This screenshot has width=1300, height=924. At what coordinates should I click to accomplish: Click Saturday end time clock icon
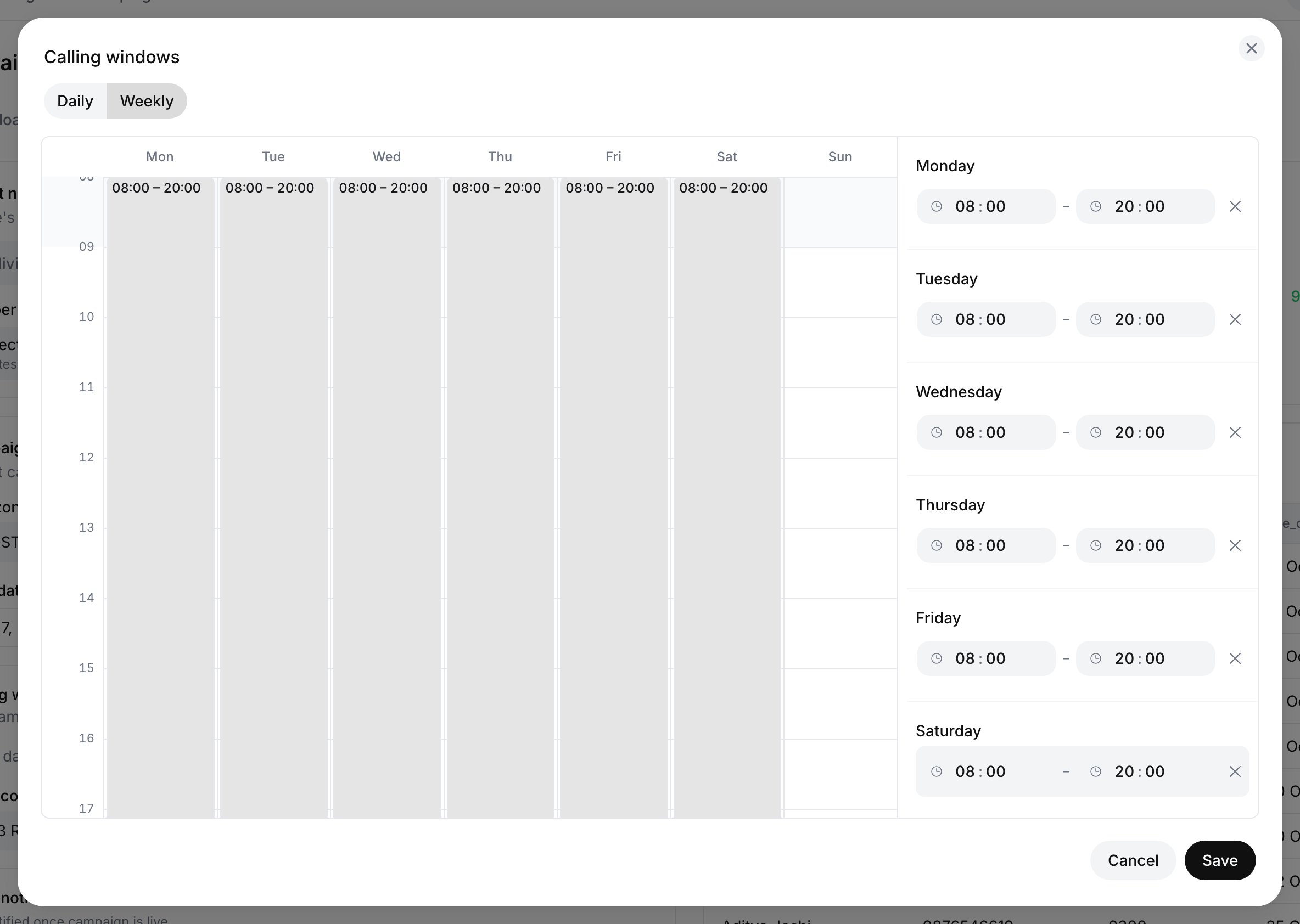coord(1096,771)
